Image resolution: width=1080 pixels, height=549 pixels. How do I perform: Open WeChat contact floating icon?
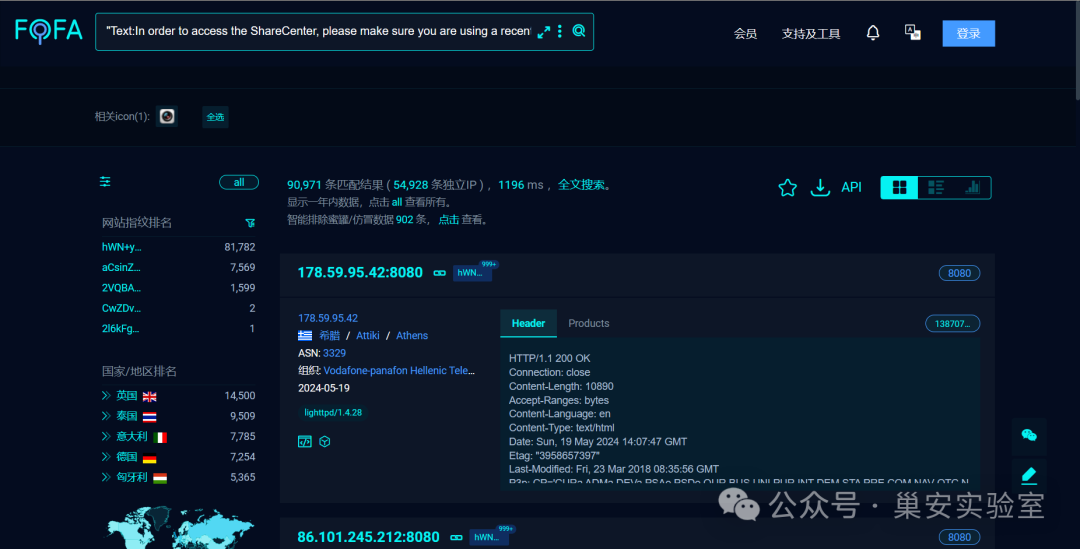point(1029,435)
